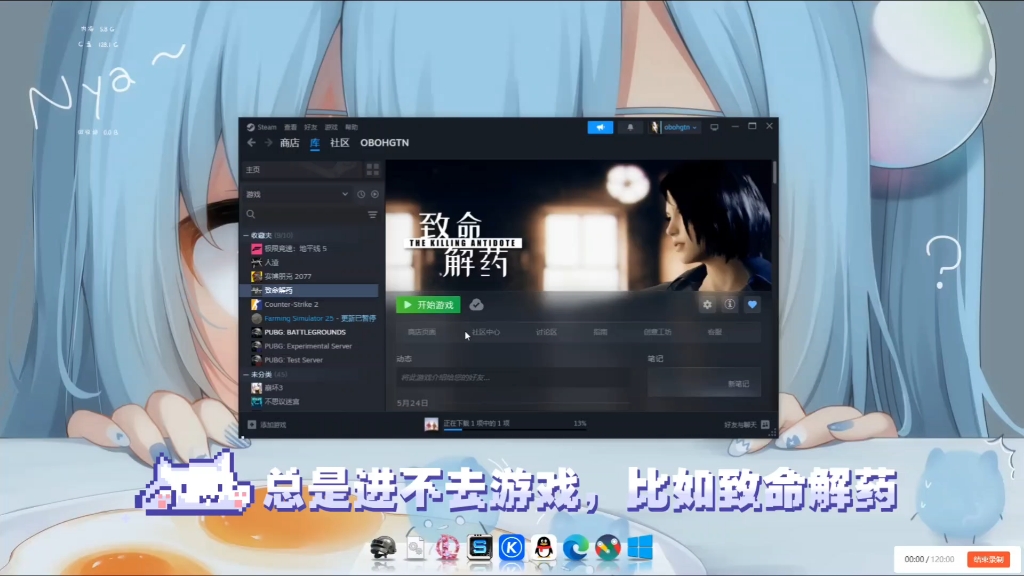The width and height of the screenshot is (1024, 576).
Task: Open the 好友 menu
Action: [x=311, y=127]
